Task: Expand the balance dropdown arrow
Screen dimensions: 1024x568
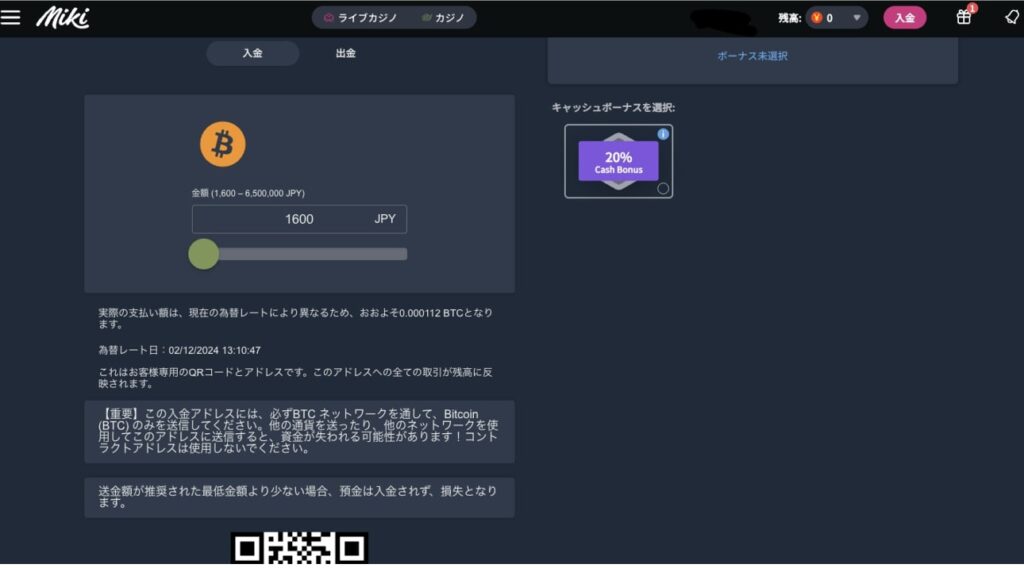Action: (x=856, y=18)
